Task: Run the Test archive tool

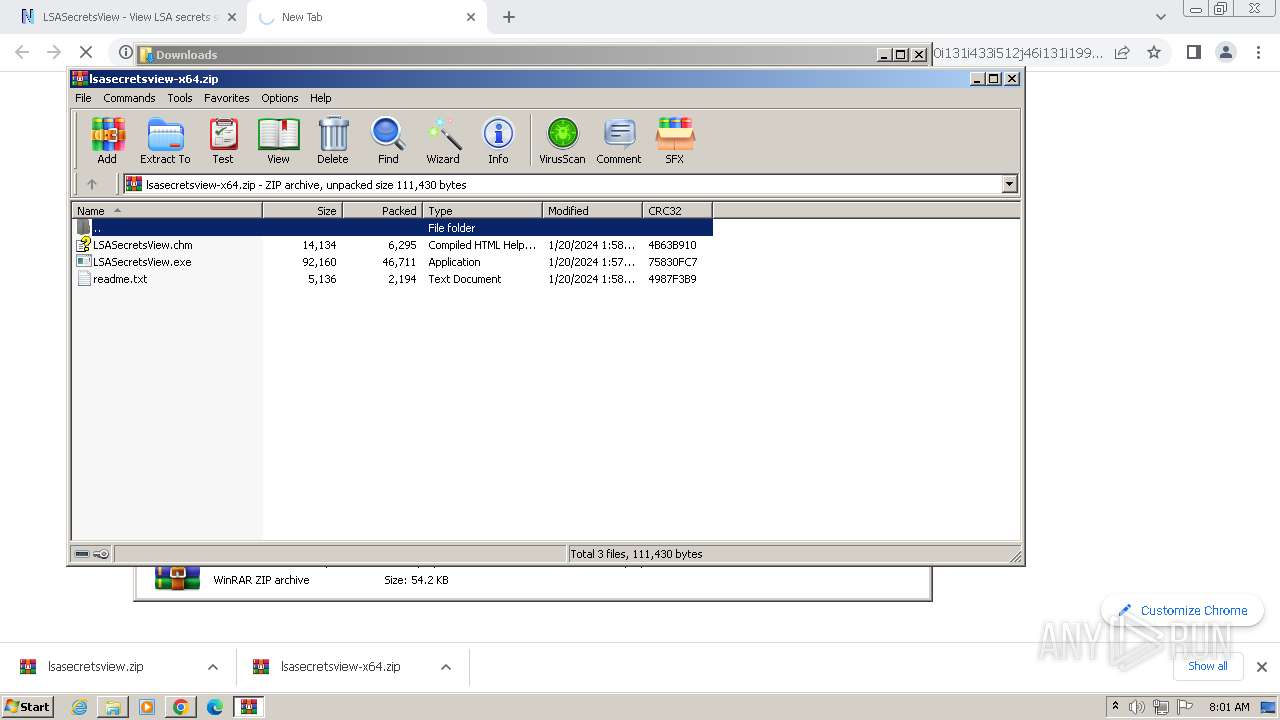Action: click(x=223, y=140)
